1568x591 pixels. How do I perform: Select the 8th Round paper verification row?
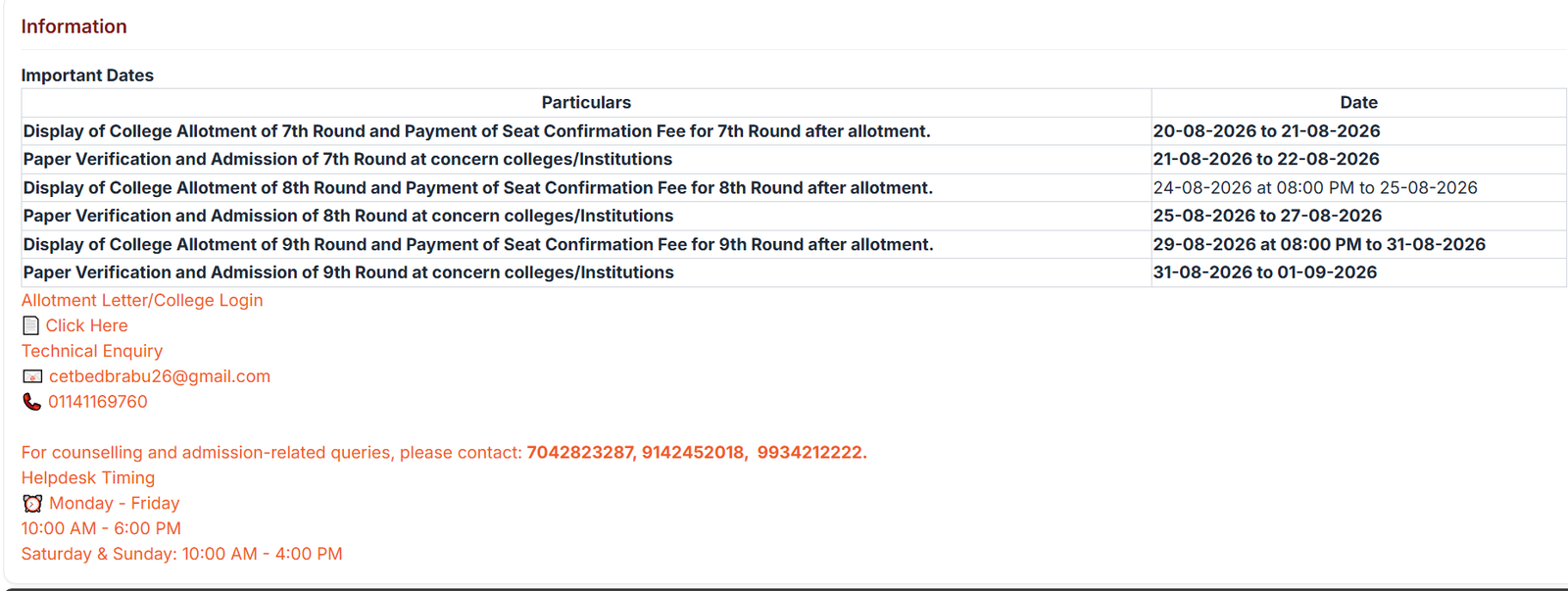[794, 216]
